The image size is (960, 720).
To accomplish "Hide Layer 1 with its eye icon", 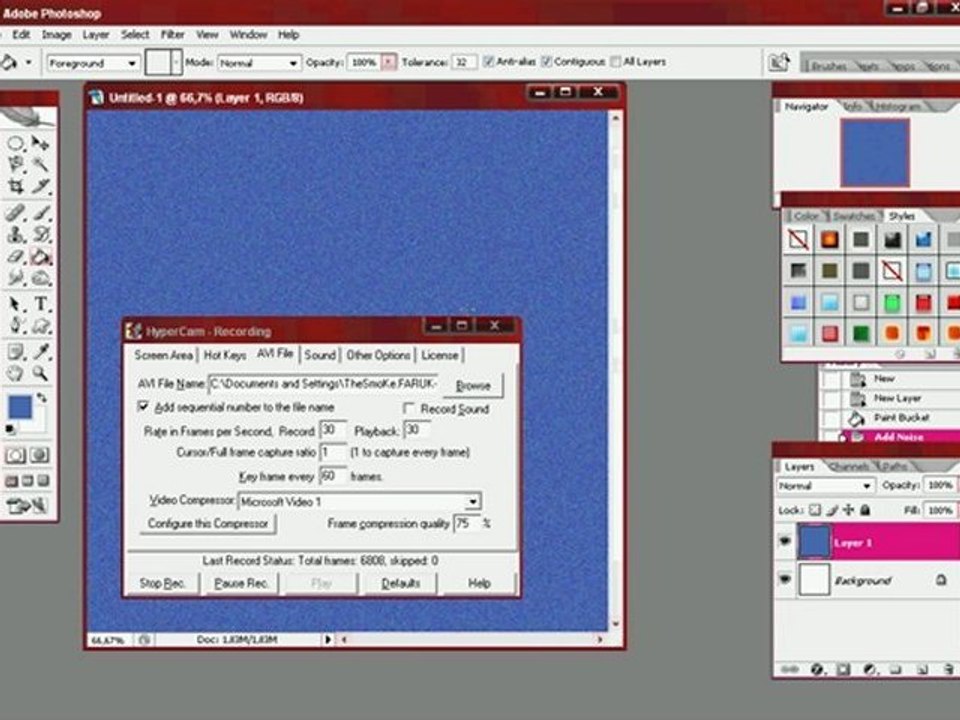I will click(785, 542).
